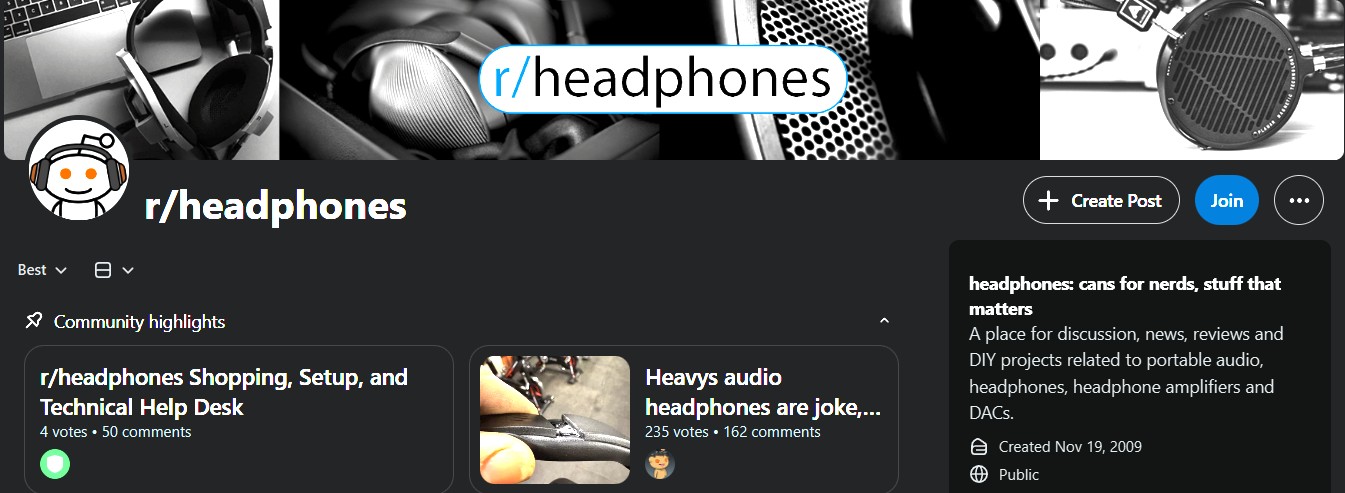
Task: Click the Create Post button
Action: click(1101, 200)
